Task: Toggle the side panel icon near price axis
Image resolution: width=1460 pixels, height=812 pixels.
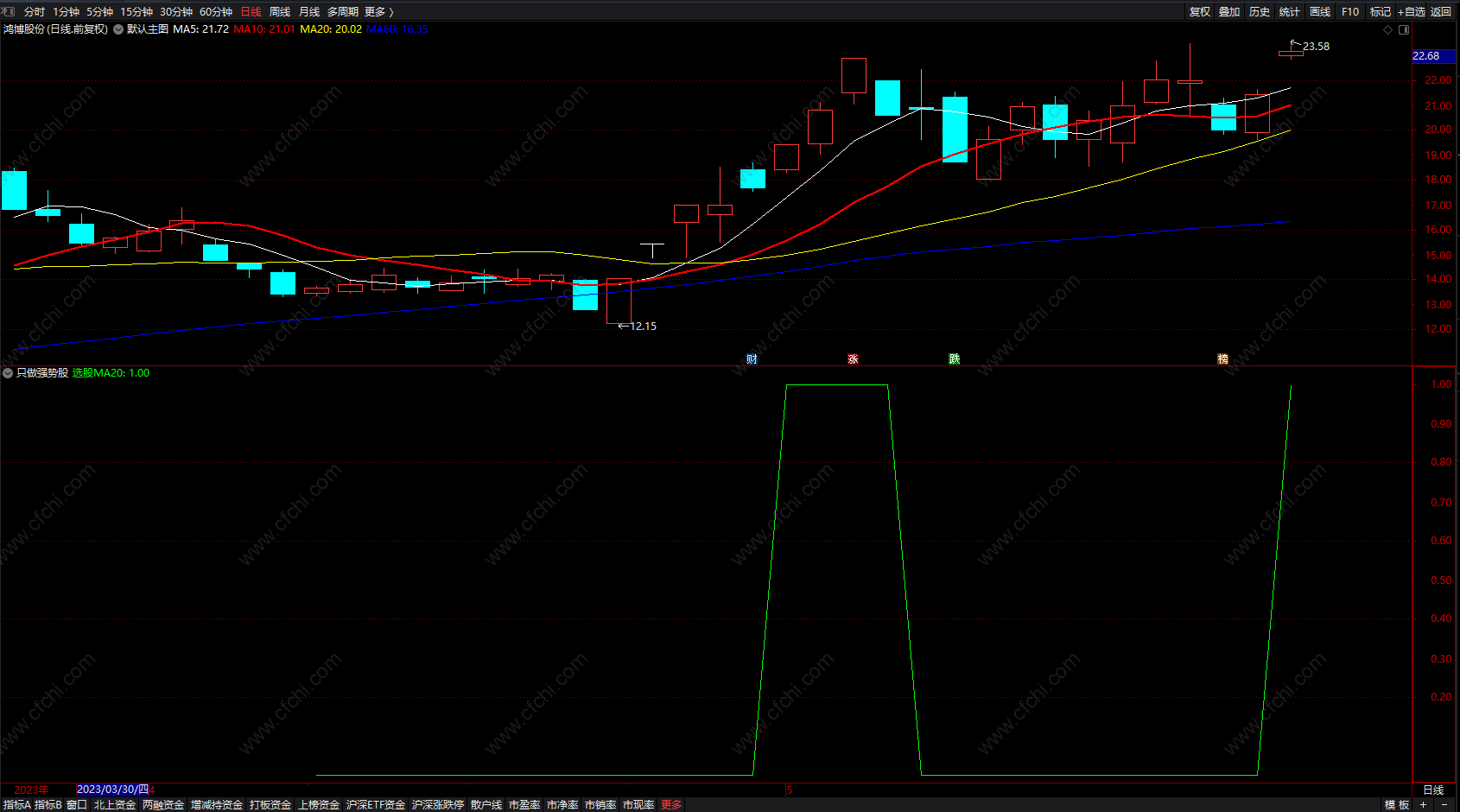Action: click(1404, 29)
